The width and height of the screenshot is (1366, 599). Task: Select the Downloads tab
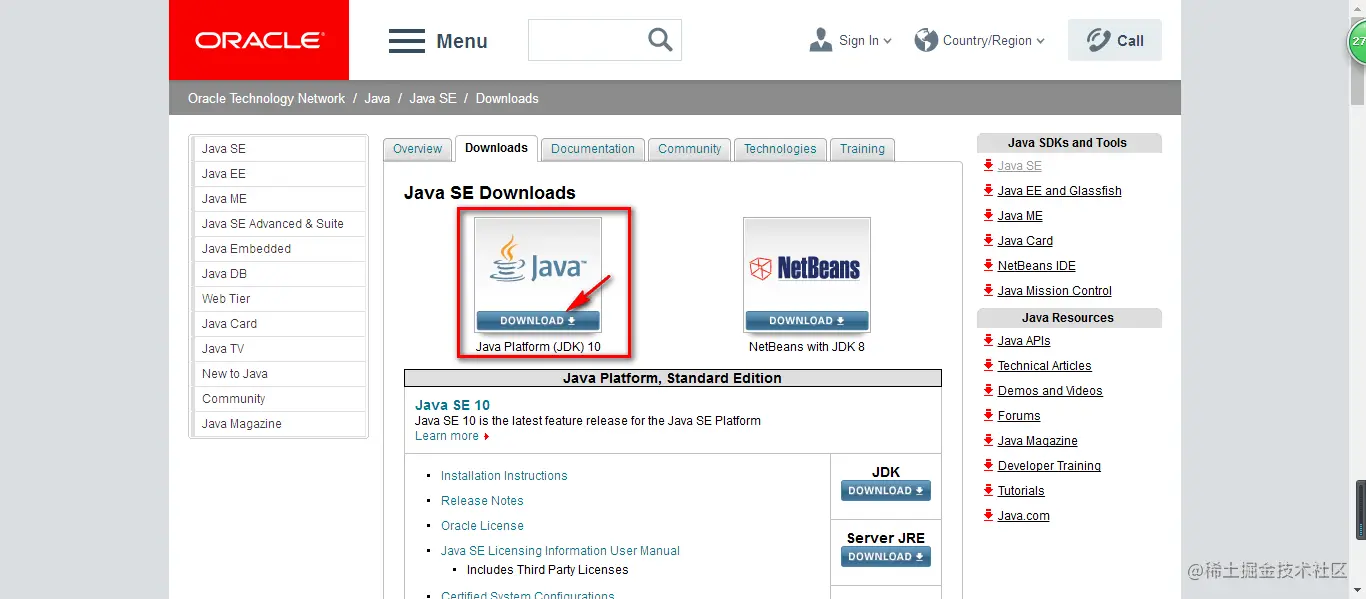496,148
